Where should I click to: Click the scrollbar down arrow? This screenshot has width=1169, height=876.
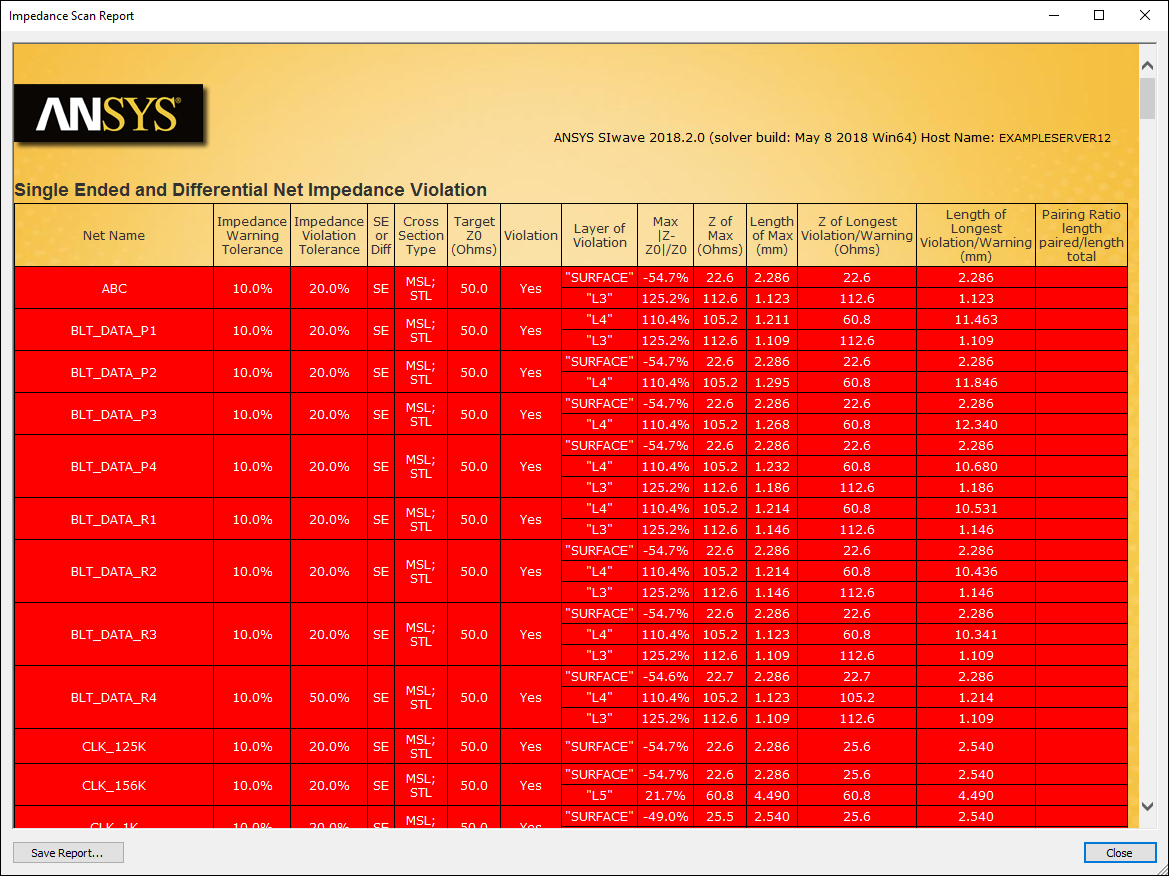pos(1148,805)
